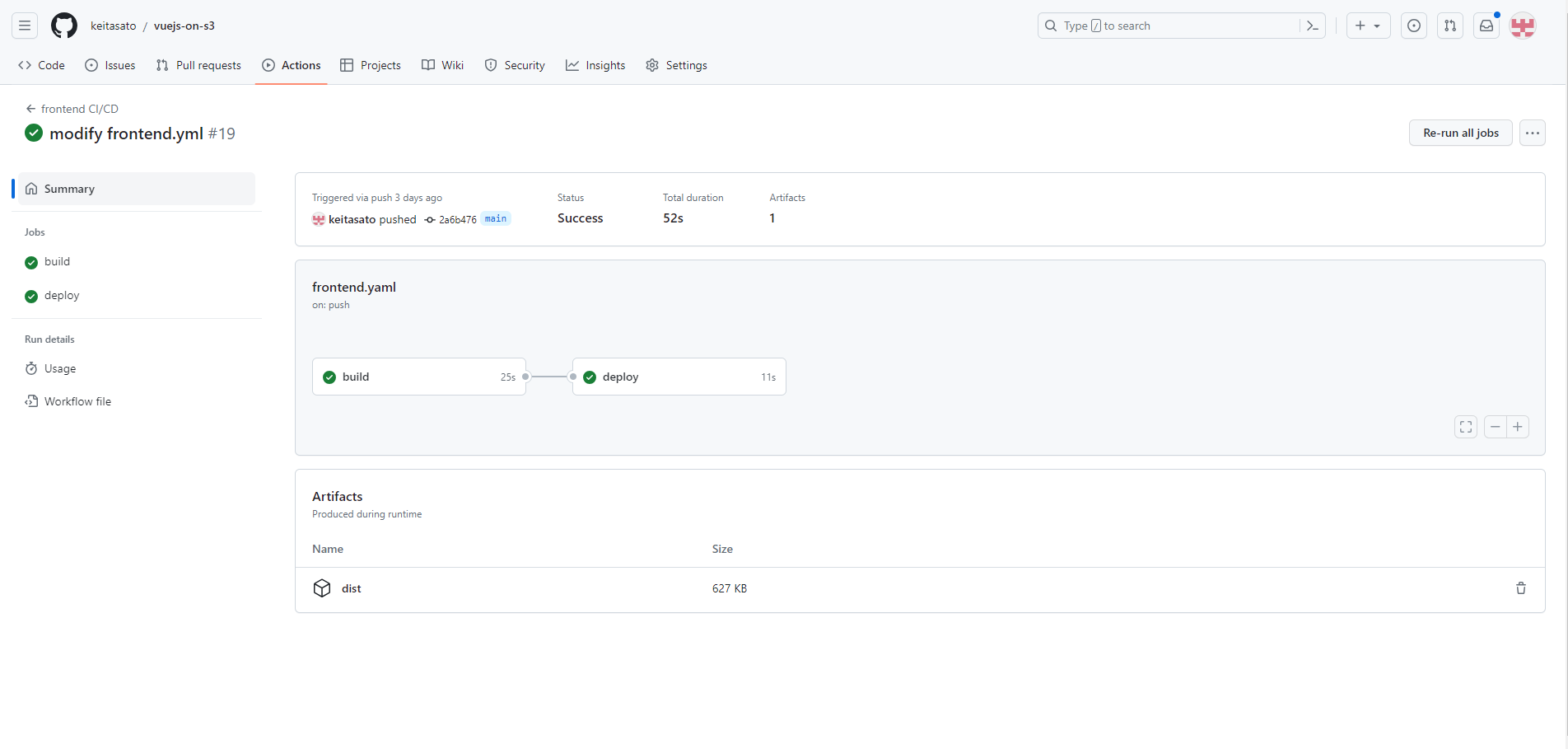Click the 627 KB artifact size

click(730, 588)
